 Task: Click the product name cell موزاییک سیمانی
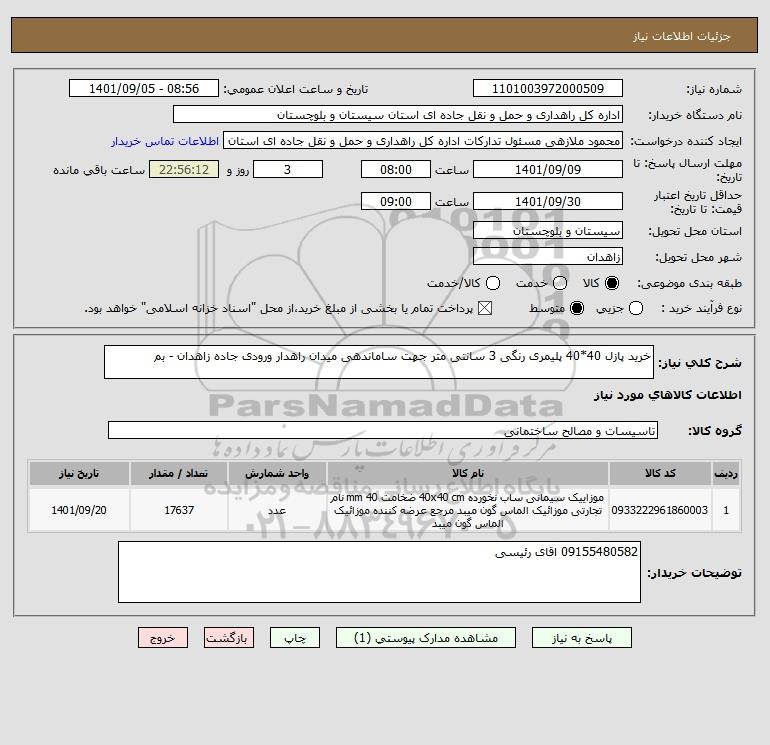click(x=468, y=510)
